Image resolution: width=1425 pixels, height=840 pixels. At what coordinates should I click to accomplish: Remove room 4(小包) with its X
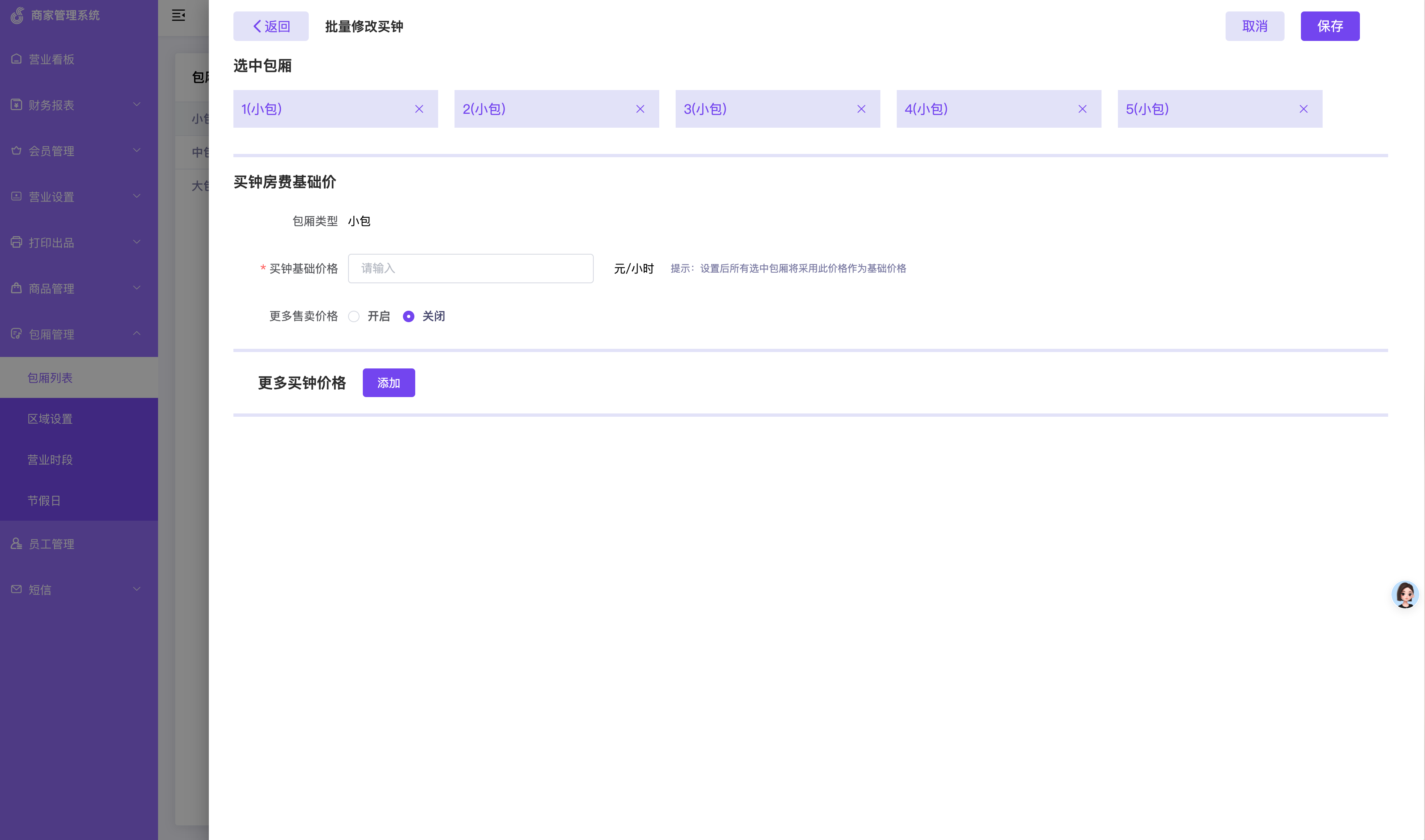point(1083,108)
